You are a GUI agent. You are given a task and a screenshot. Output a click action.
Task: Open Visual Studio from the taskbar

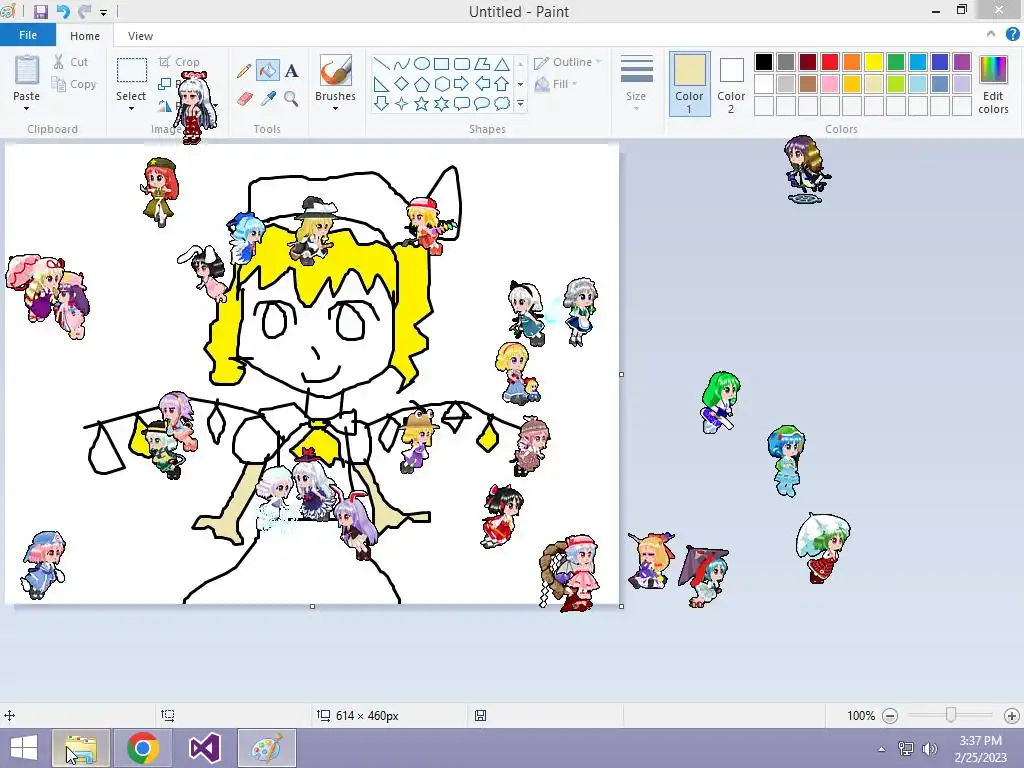(x=205, y=748)
